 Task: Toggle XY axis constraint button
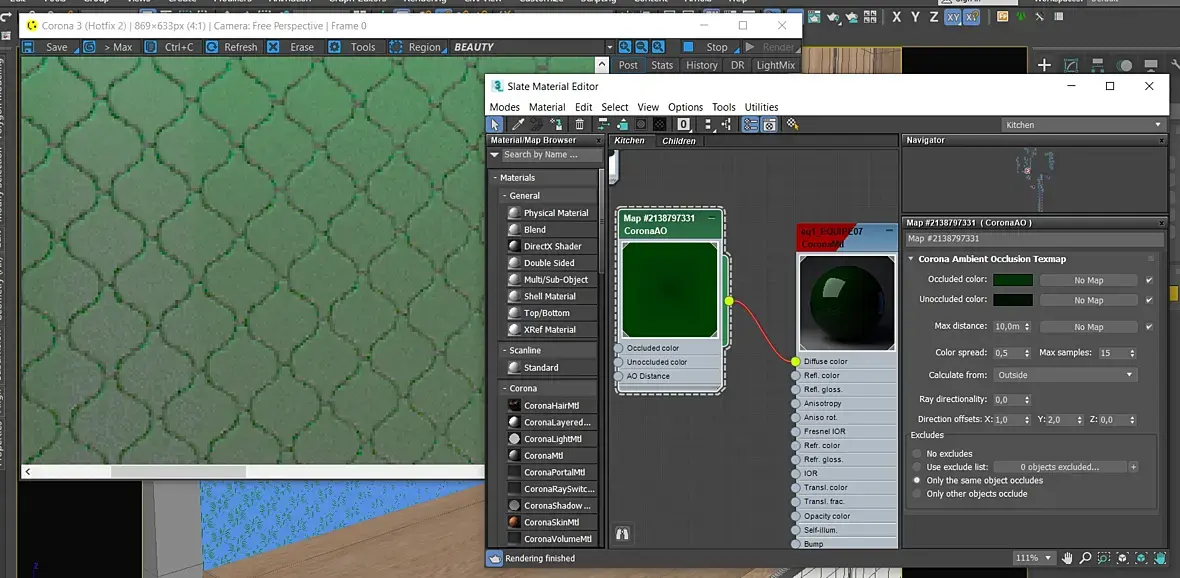[953, 17]
